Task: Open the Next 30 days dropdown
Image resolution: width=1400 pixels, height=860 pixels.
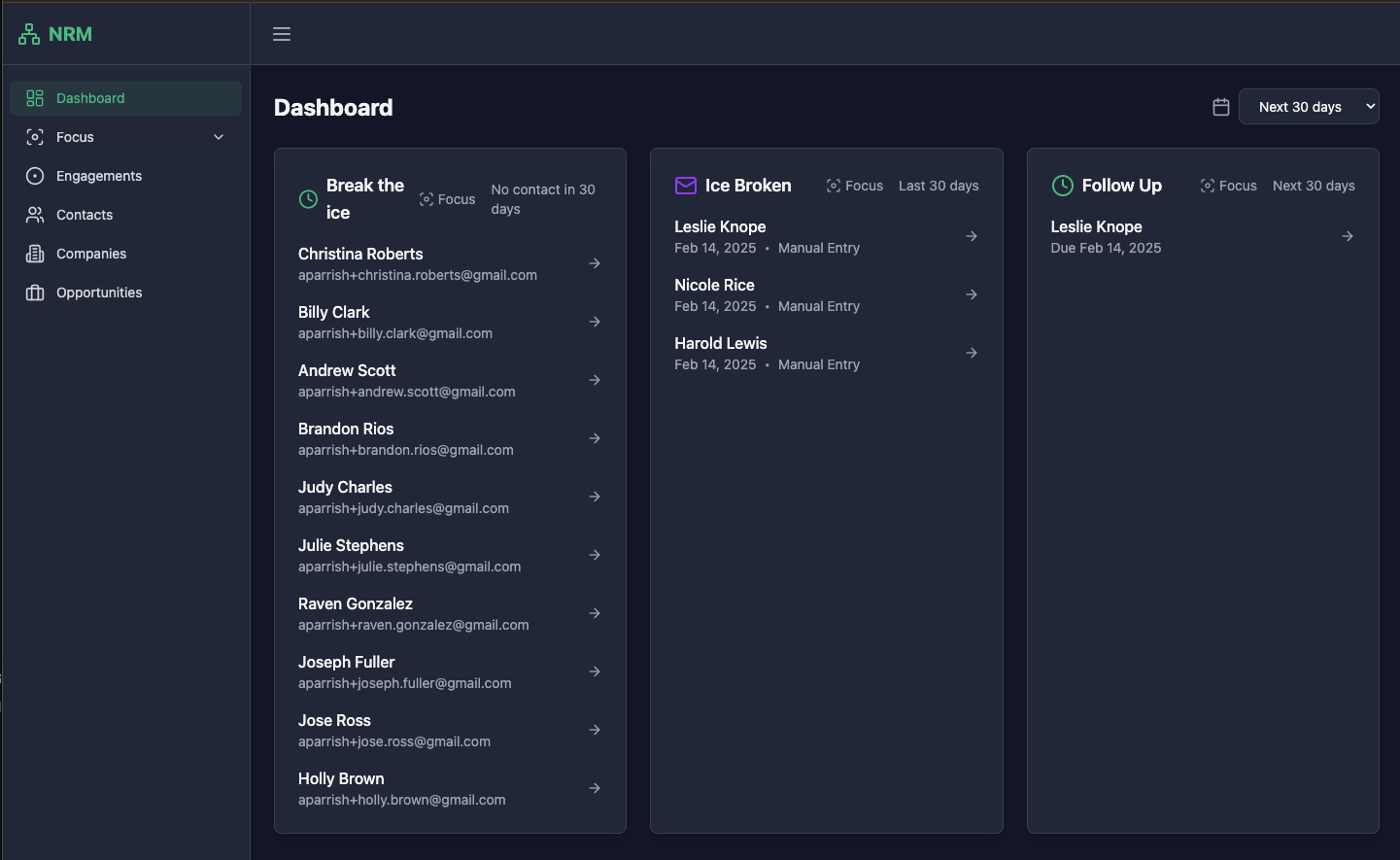Action: pos(1309,106)
